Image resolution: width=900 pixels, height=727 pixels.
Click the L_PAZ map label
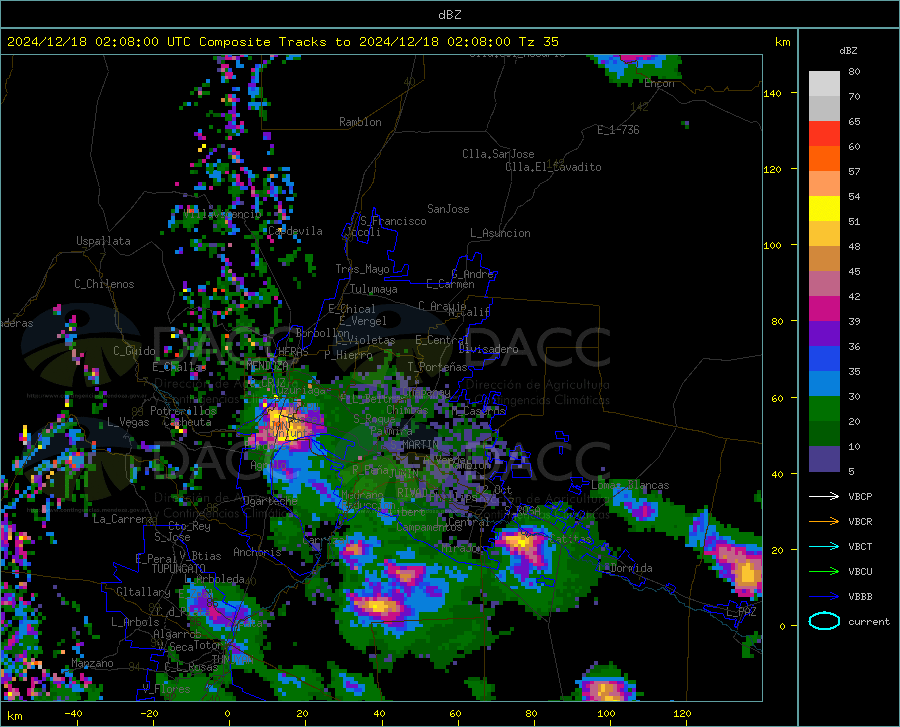(x=741, y=612)
